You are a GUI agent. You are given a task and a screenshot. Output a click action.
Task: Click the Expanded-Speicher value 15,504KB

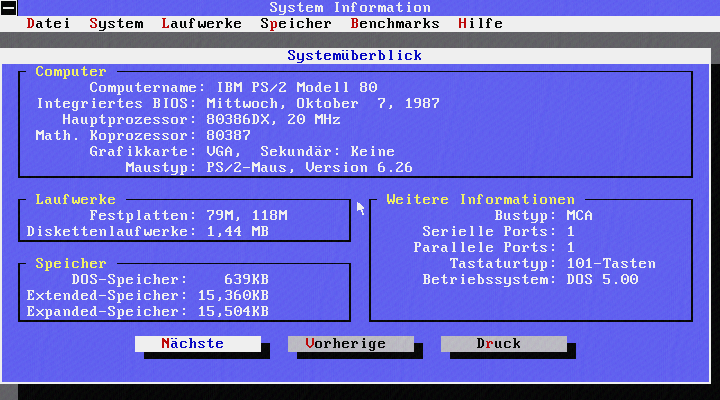pyautogui.click(x=233, y=311)
